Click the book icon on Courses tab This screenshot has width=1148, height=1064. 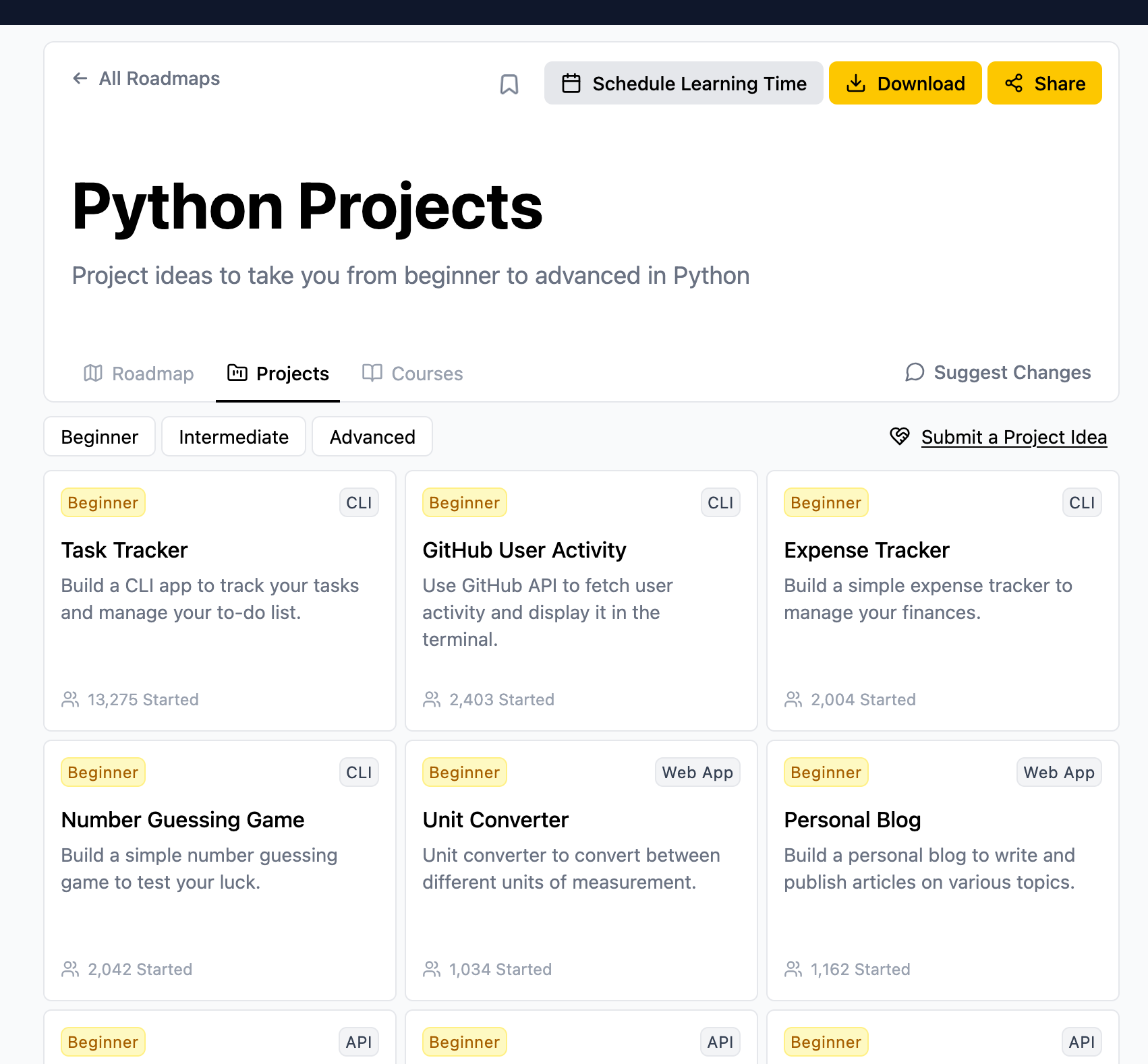(x=372, y=373)
